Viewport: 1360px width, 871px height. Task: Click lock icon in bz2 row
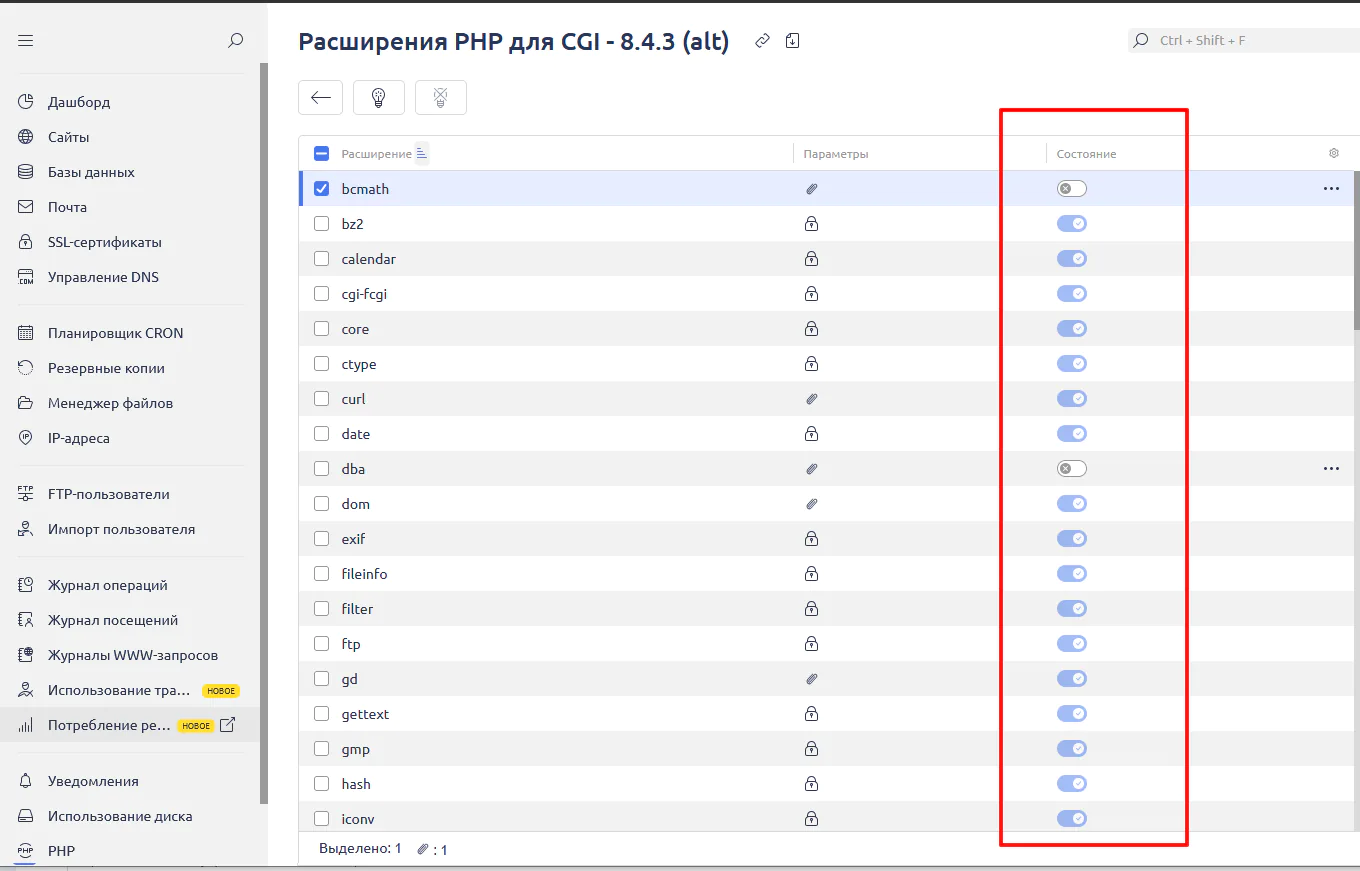(x=812, y=224)
